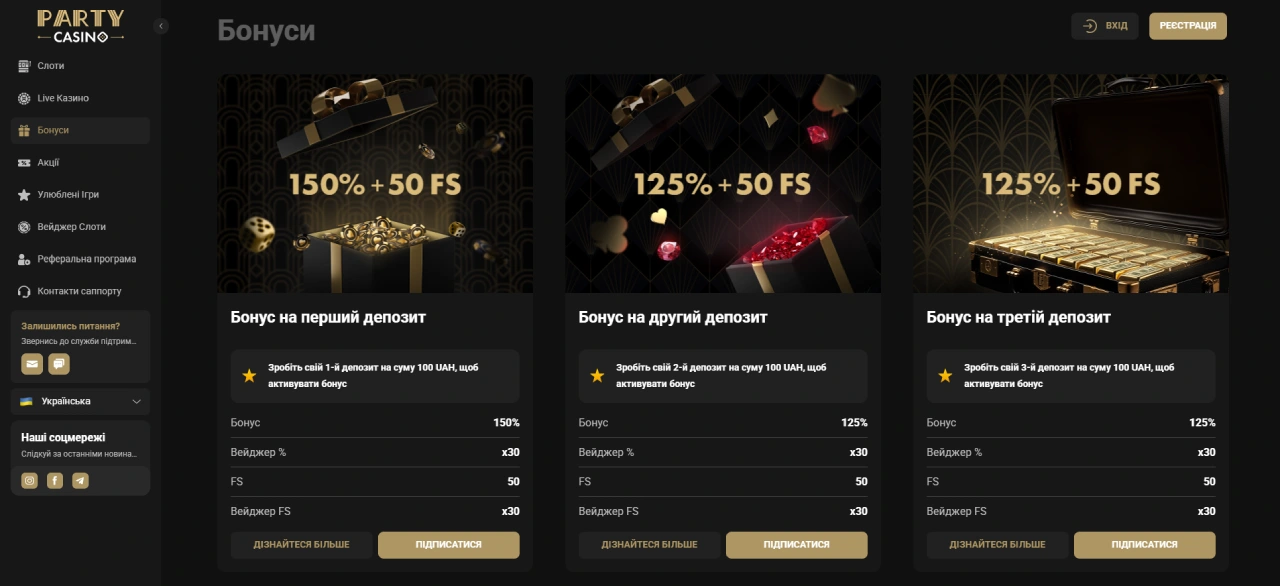
Task: Click the Вейджер Слоти icon
Action: [24, 227]
